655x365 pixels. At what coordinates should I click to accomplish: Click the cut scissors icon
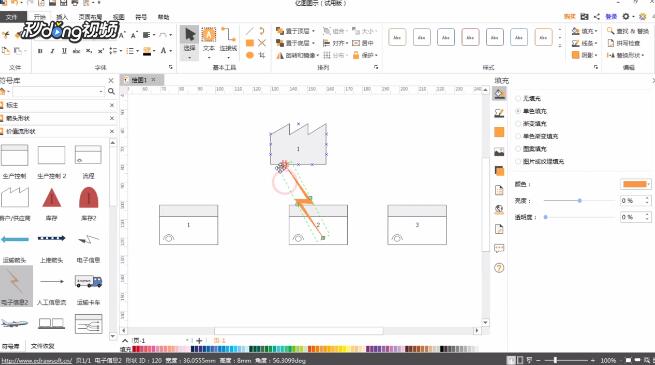[x=6, y=35]
